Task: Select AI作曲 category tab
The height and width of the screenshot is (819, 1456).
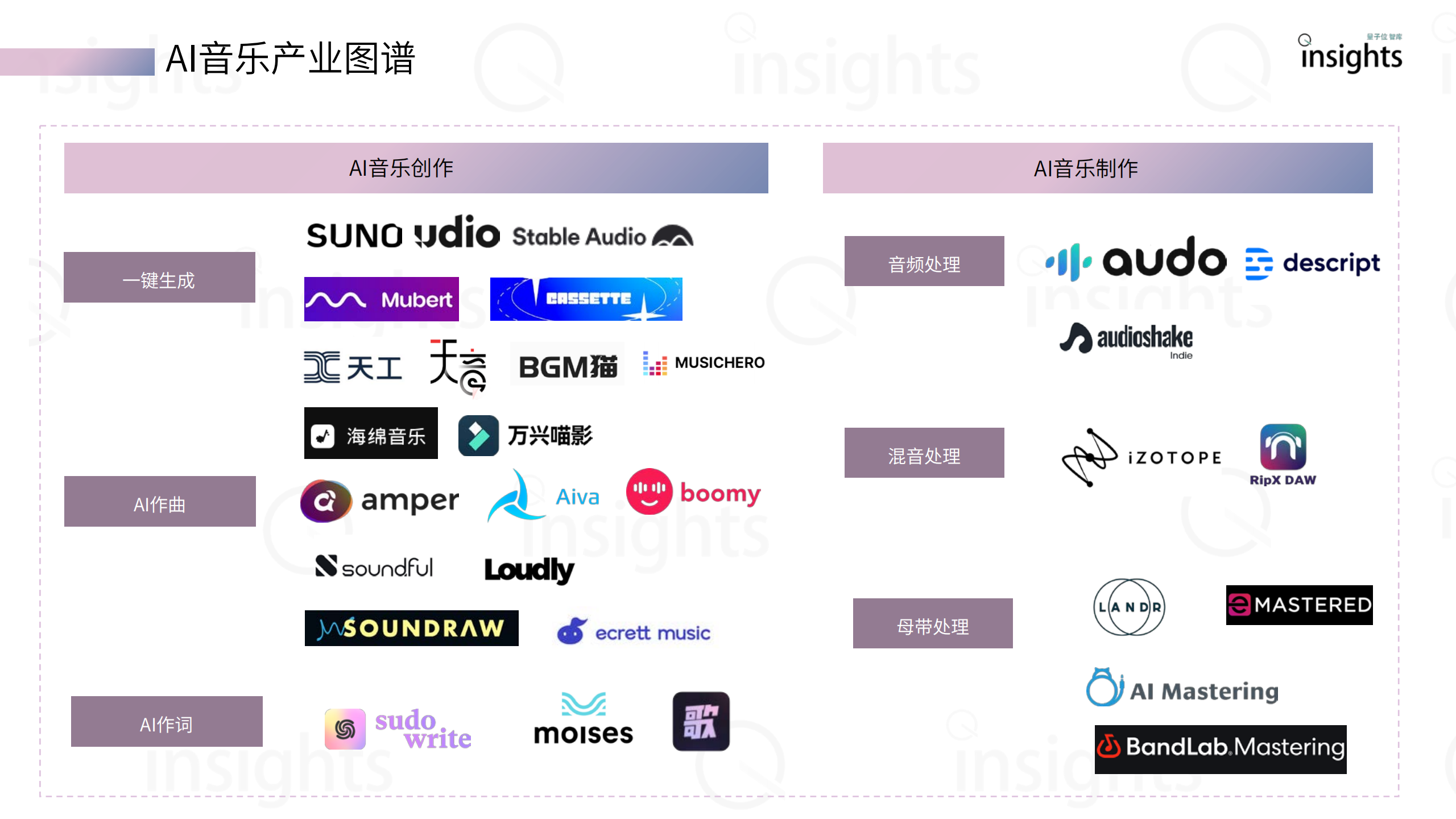Action: pyautogui.click(x=163, y=503)
